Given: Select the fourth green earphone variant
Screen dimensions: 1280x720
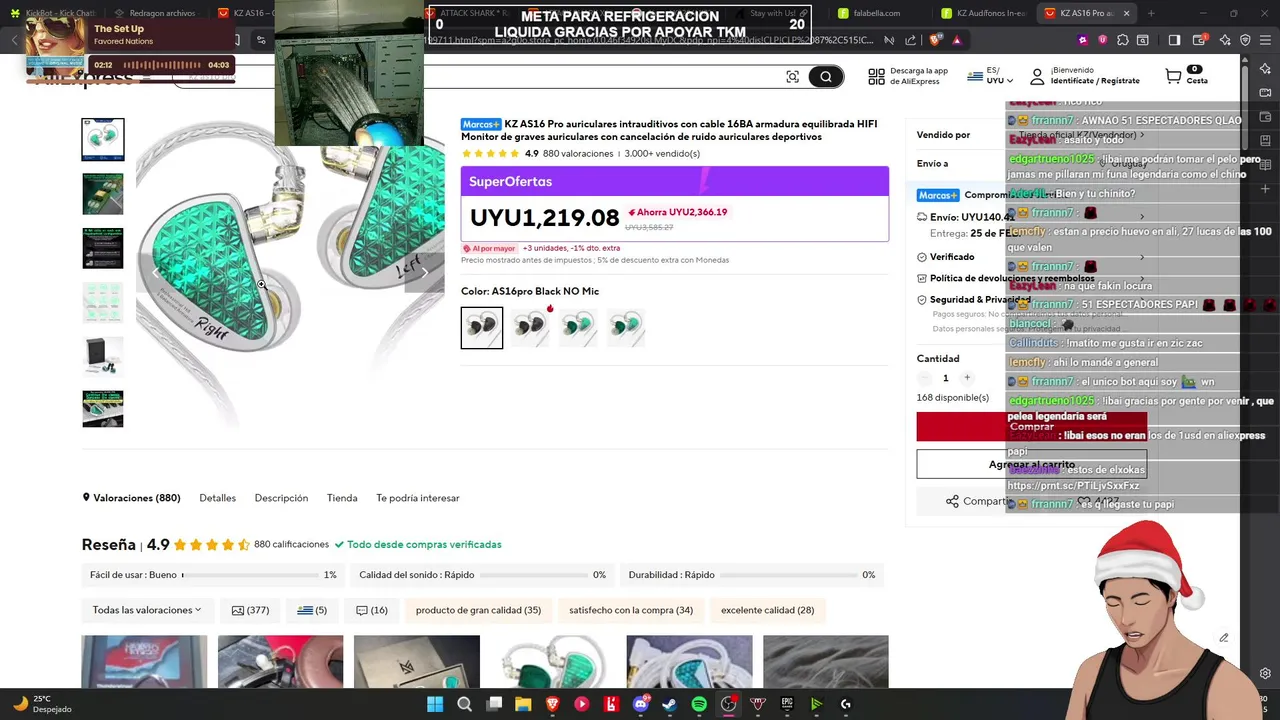Looking at the screenshot, I should click(626, 327).
